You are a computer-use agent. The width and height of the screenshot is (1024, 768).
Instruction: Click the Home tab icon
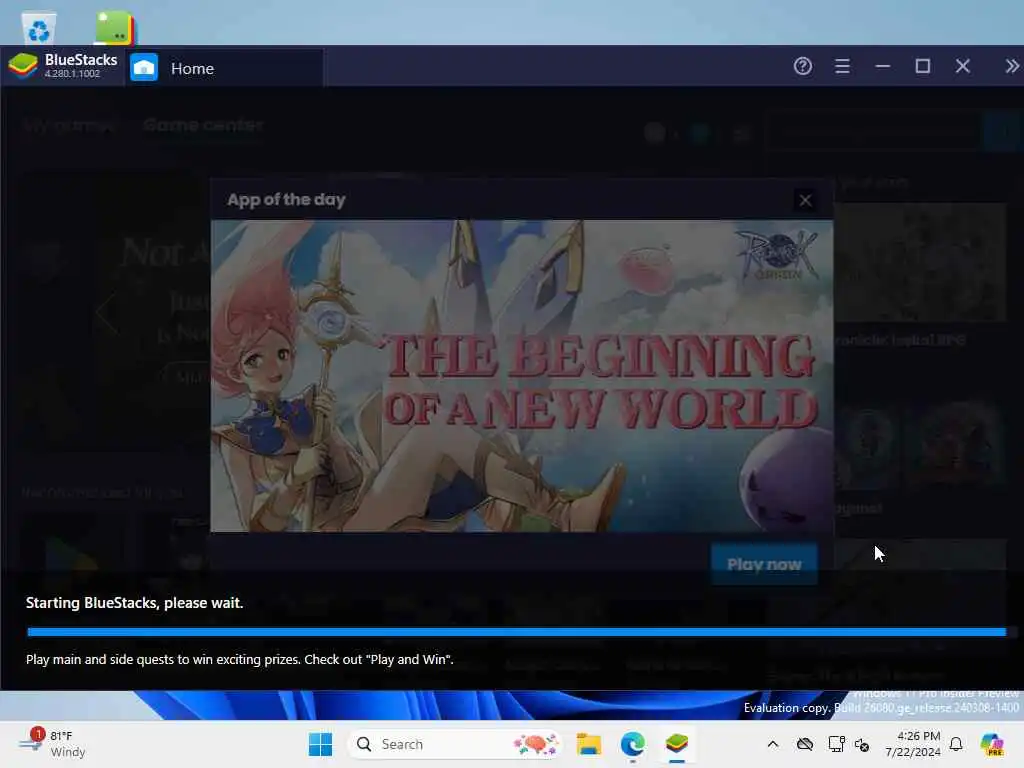coord(144,67)
